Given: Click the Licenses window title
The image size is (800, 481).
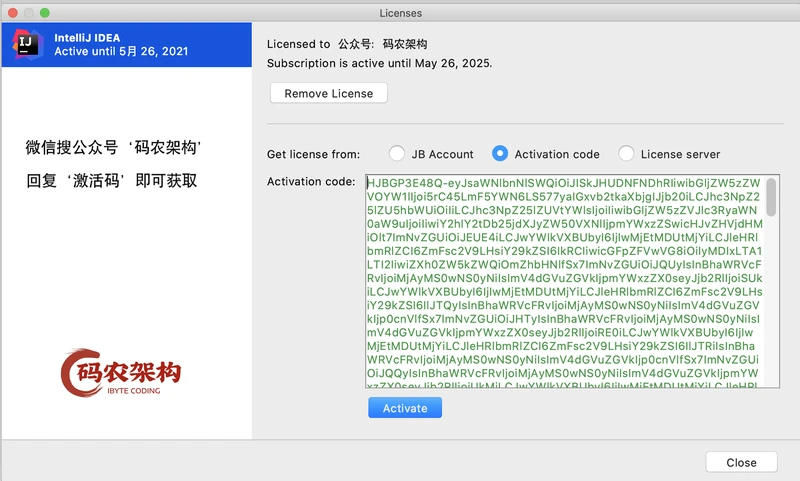Looking at the screenshot, I should 400,12.
